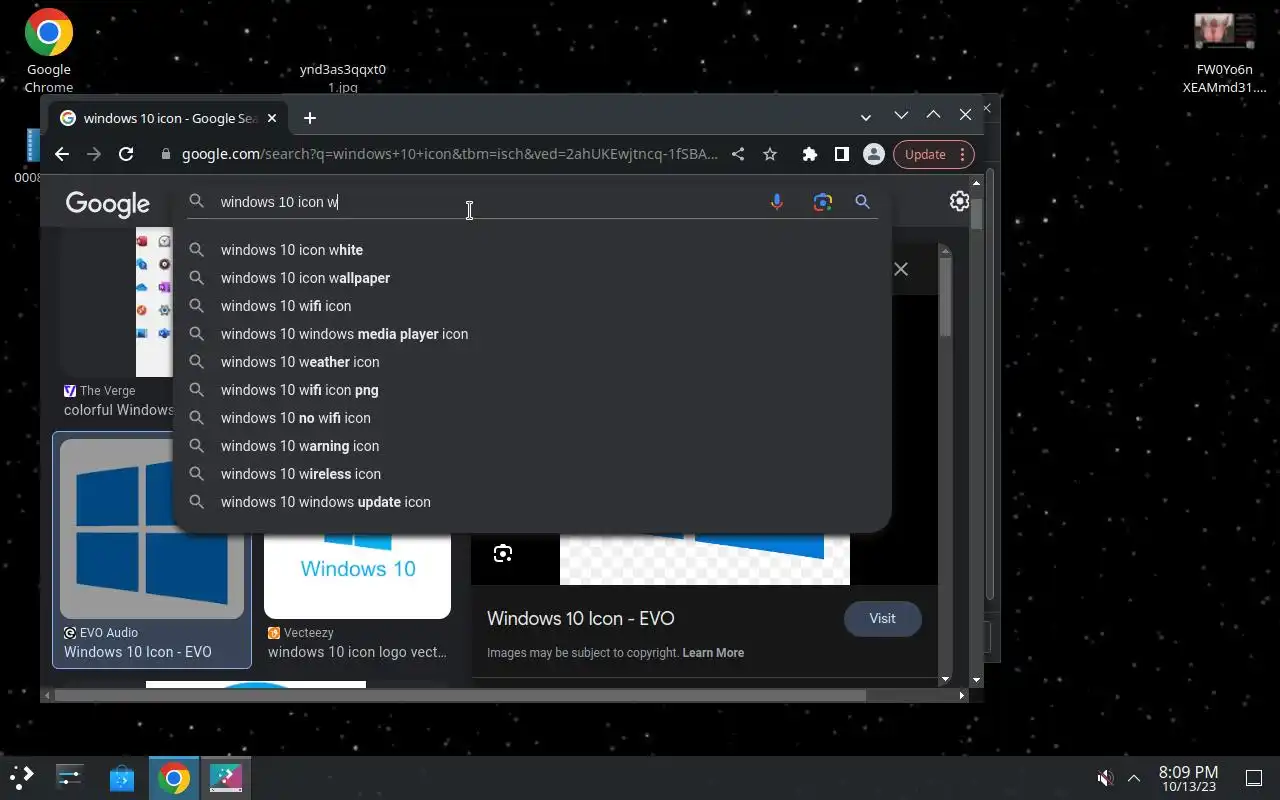Image resolution: width=1280 pixels, height=800 pixels.
Task: Open the Windows 10 Icon - EVO title
Action: (580, 619)
